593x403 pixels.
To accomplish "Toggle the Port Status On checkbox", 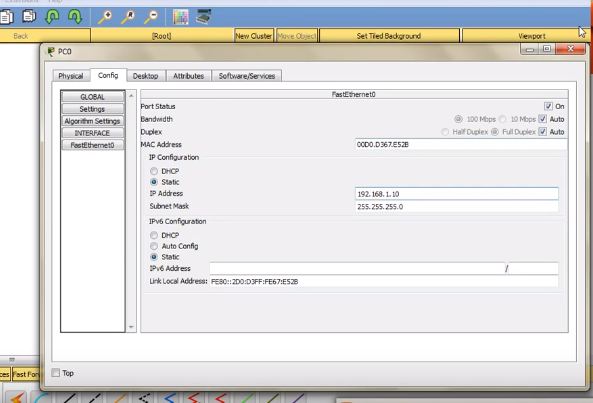I will [548, 106].
